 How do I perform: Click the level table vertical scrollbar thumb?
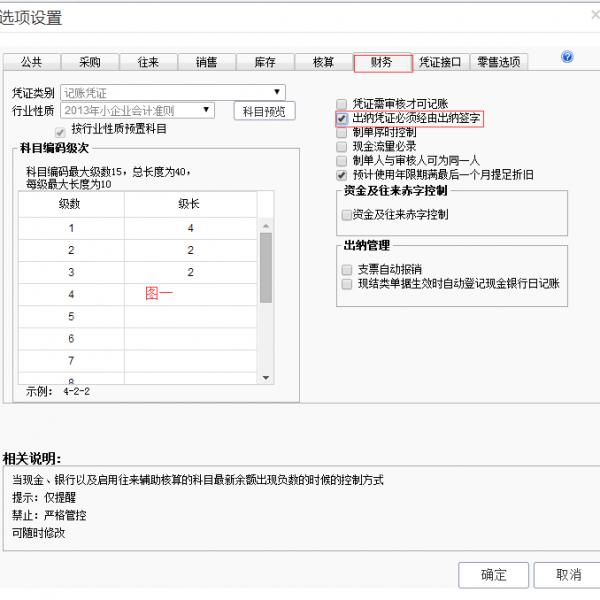[266, 267]
